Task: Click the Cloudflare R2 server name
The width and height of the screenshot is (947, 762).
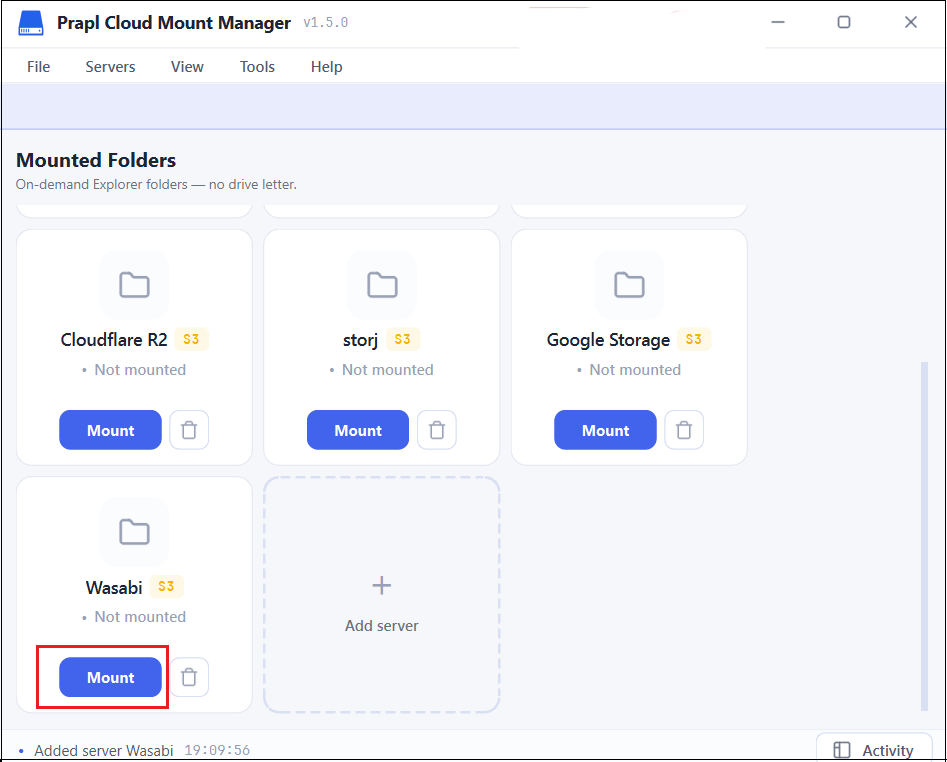Action: [x=114, y=340]
